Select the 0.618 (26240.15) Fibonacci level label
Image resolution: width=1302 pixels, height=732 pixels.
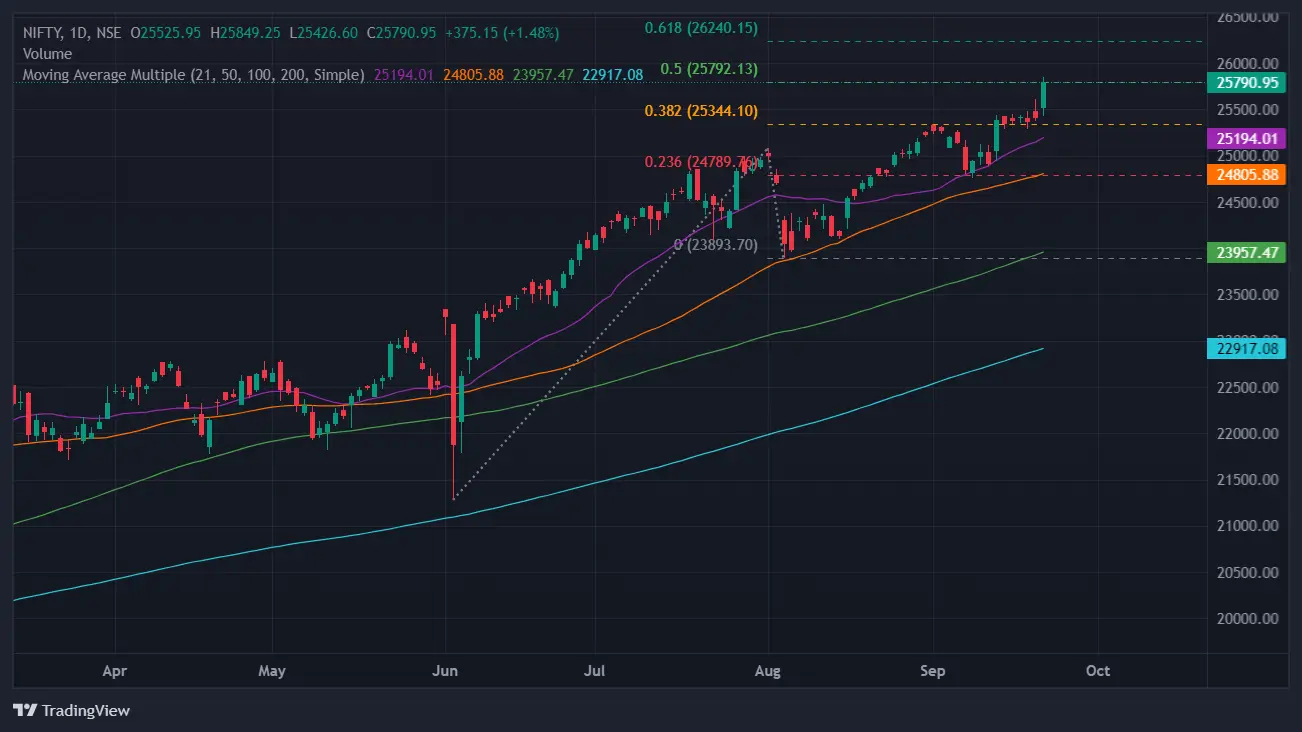(700, 29)
